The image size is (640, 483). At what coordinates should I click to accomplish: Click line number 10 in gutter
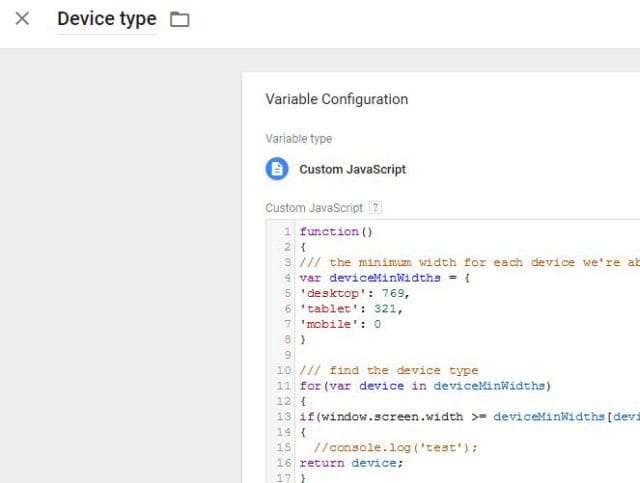[x=284, y=370]
